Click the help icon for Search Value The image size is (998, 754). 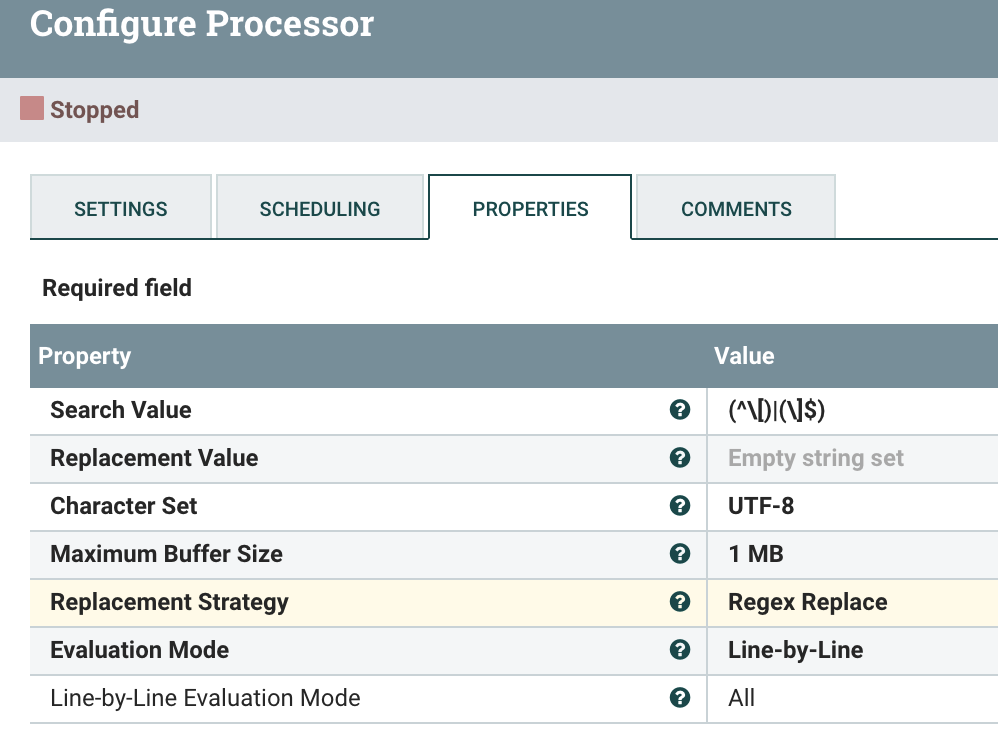click(x=680, y=410)
